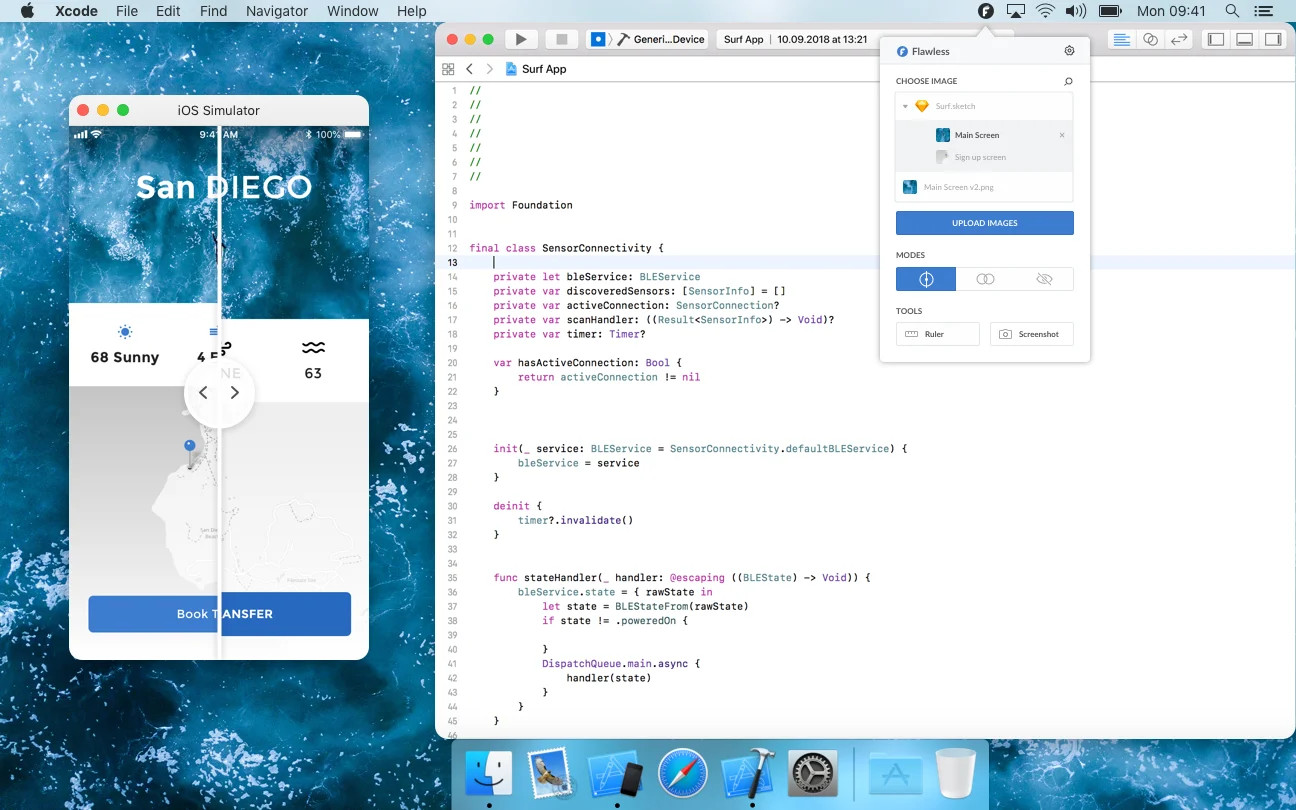Go back in Xcode editor history
Viewport: 1296px width, 810px height.
click(x=470, y=69)
